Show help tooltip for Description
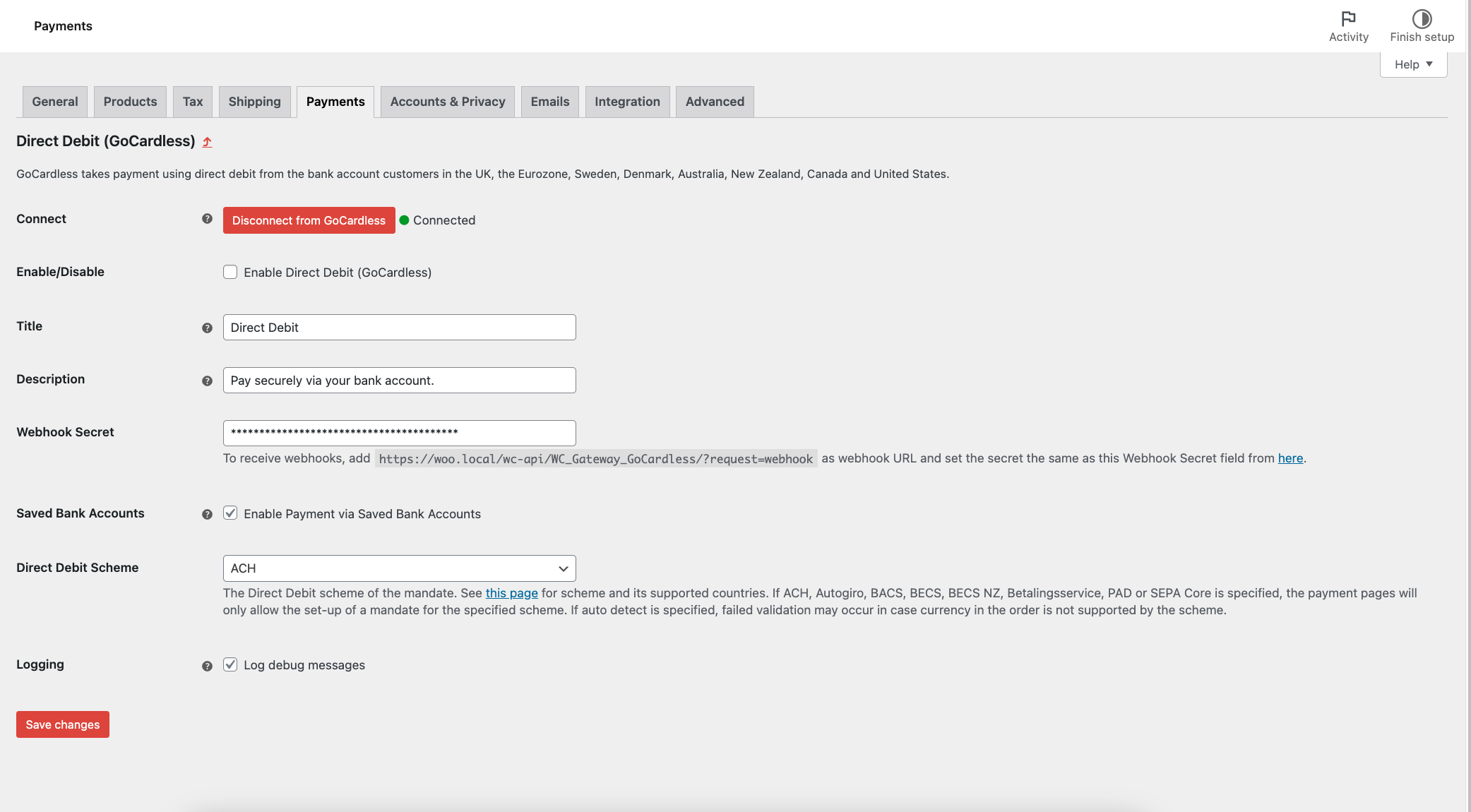1471x812 pixels. (207, 381)
